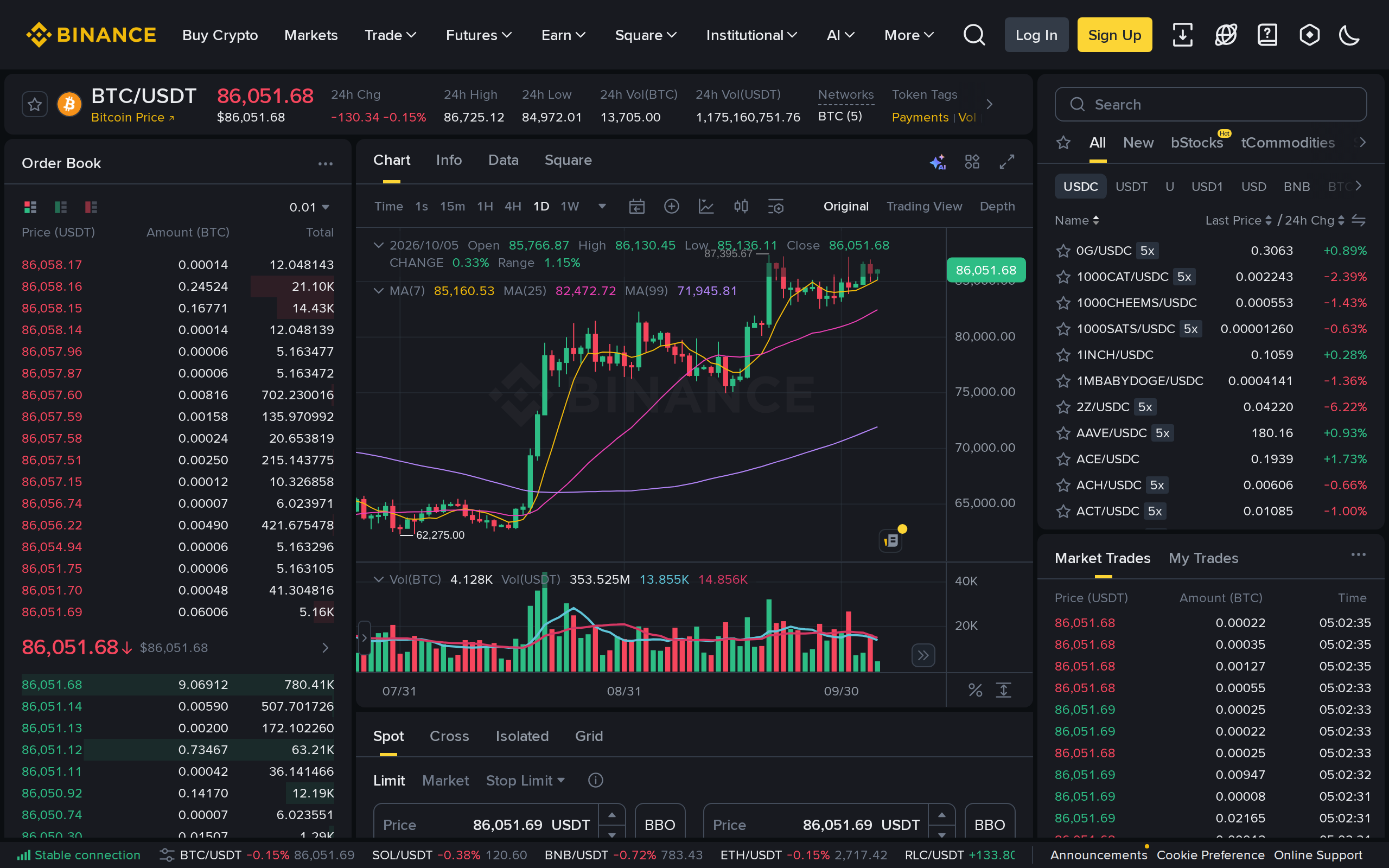Expand more chart time intervals dropdown
This screenshot has height=868, width=1389.
[x=602, y=206]
